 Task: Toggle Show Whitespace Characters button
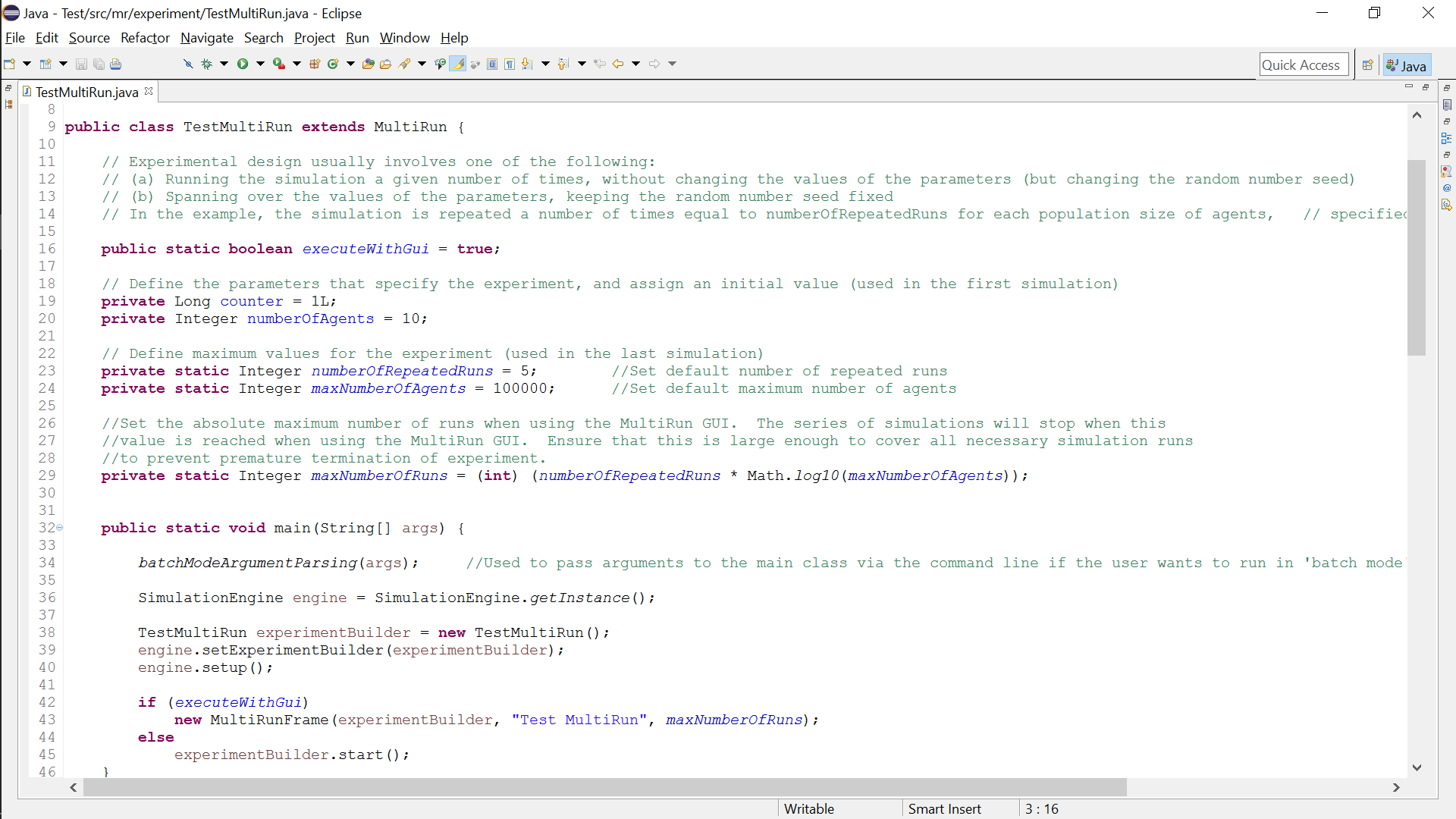510,64
